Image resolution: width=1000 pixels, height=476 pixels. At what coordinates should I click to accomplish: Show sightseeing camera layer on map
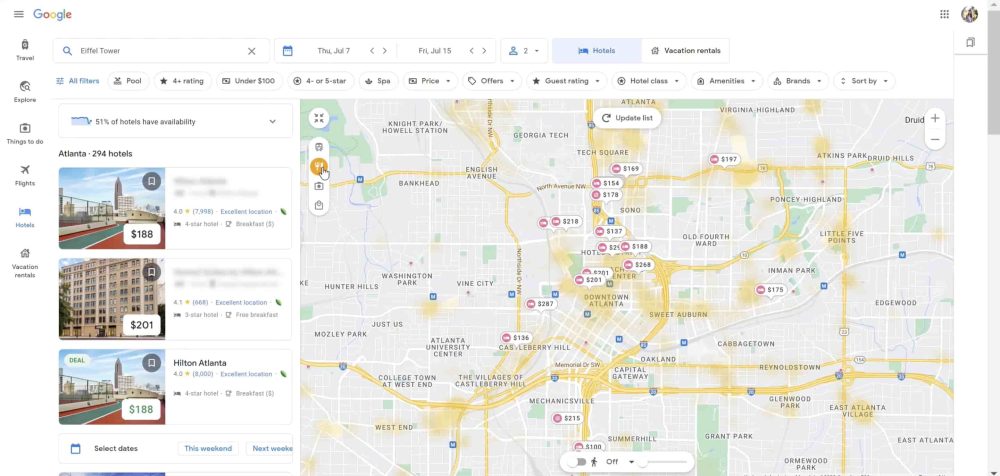[x=318, y=186]
